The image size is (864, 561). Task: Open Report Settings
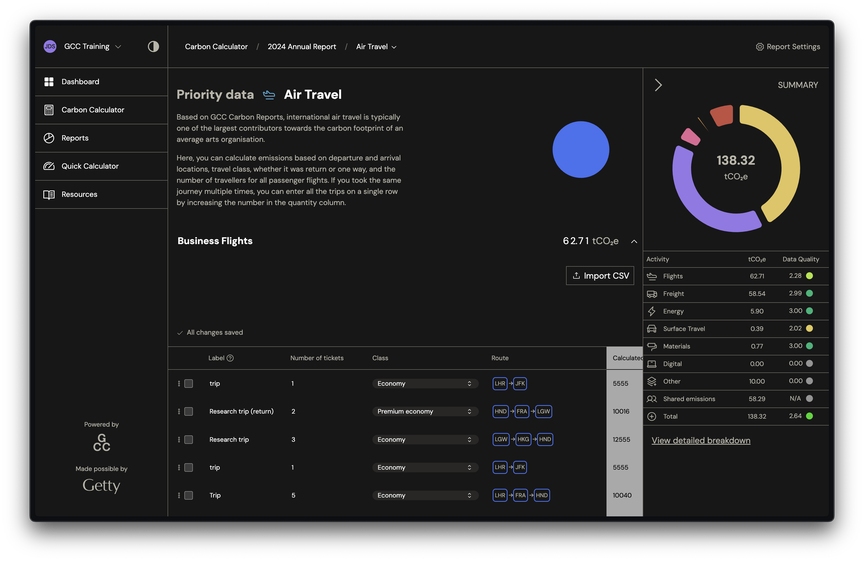click(x=787, y=47)
